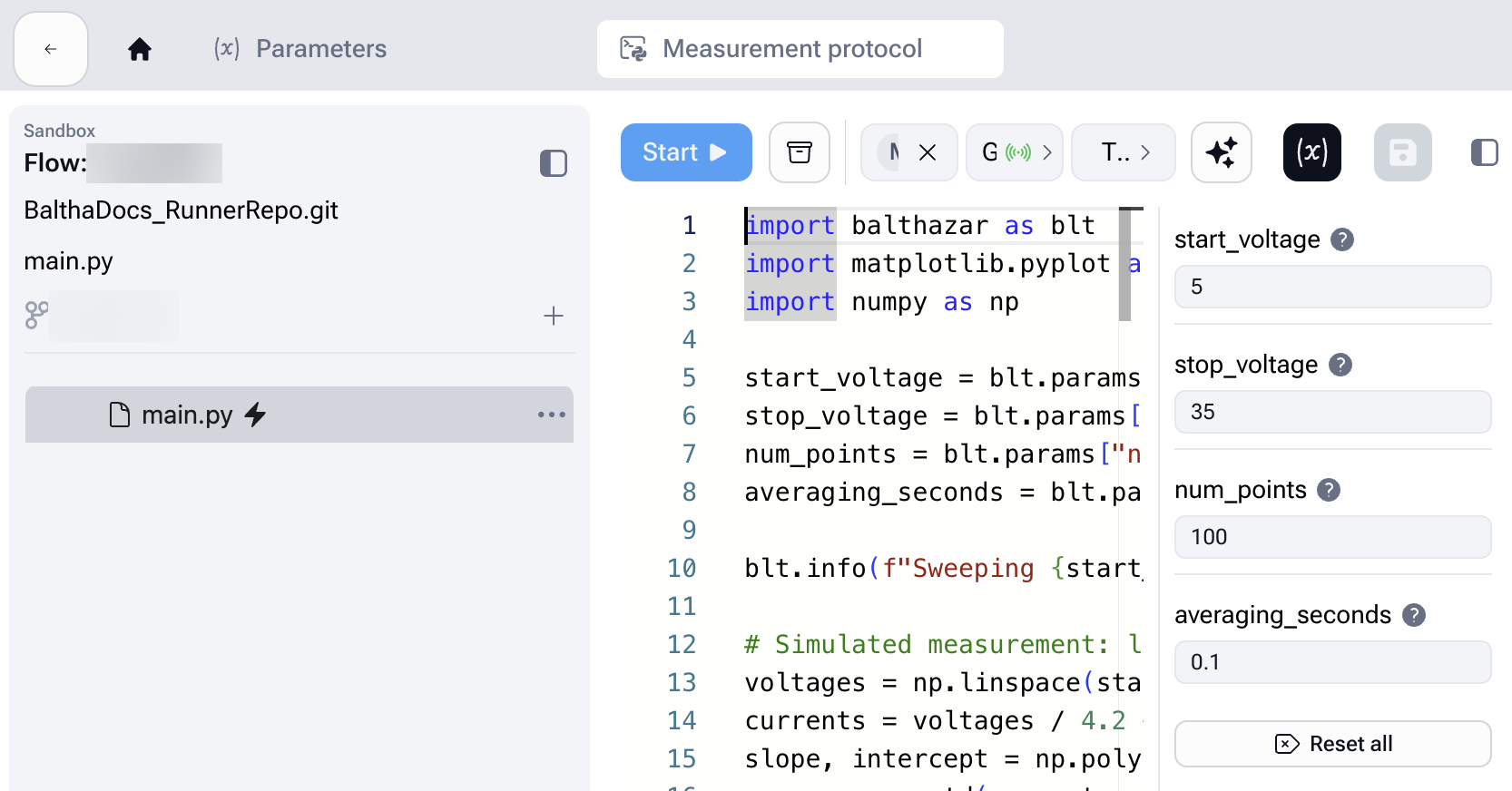Close the M chip with the X
This screenshot has height=791, width=1512.
tap(928, 152)
